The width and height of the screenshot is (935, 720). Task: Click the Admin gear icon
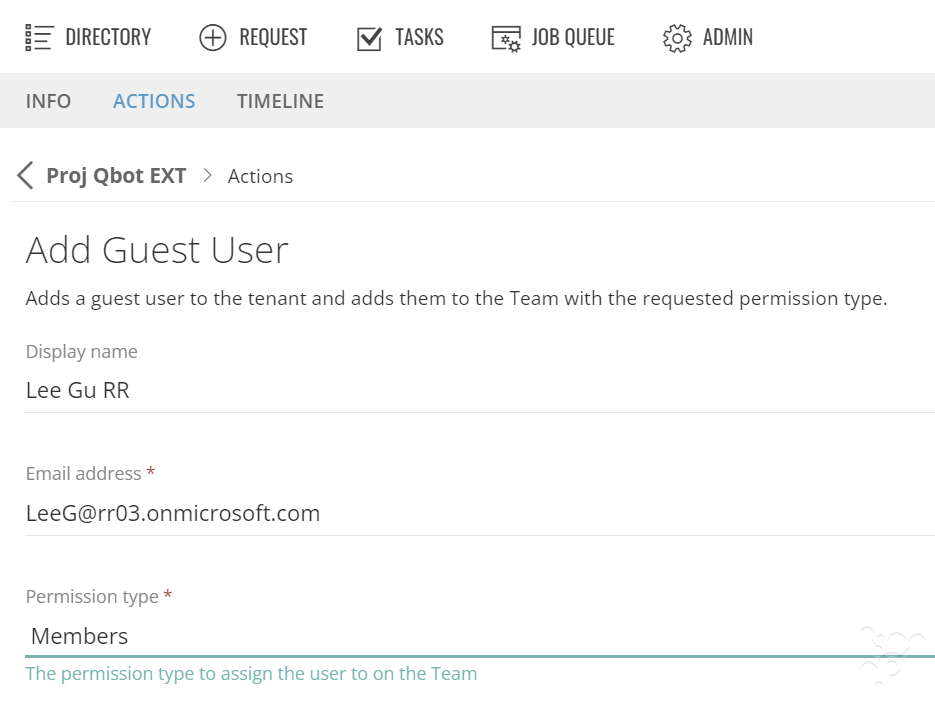[x=677, y=38]
